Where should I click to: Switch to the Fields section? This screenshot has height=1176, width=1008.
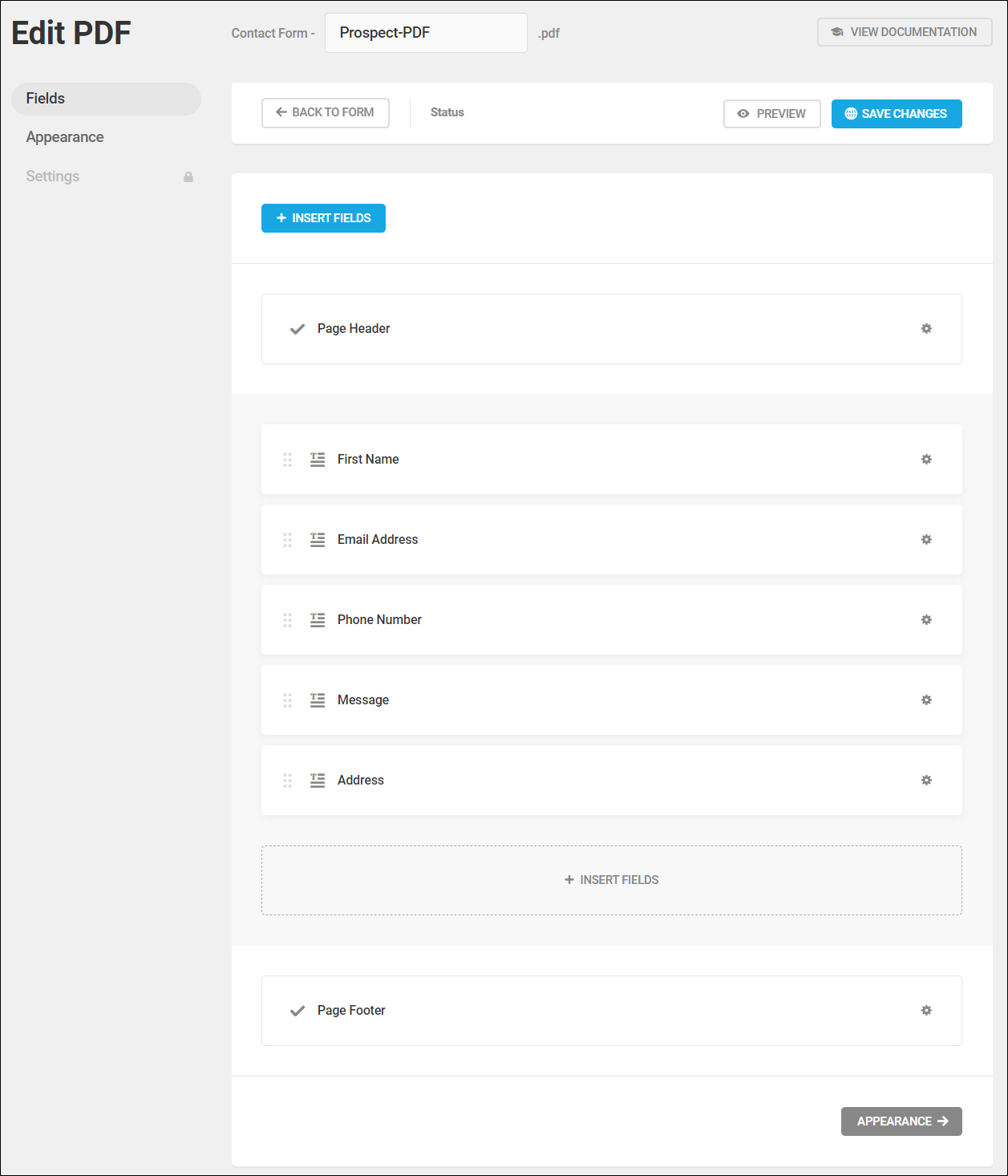pos(106,99)
